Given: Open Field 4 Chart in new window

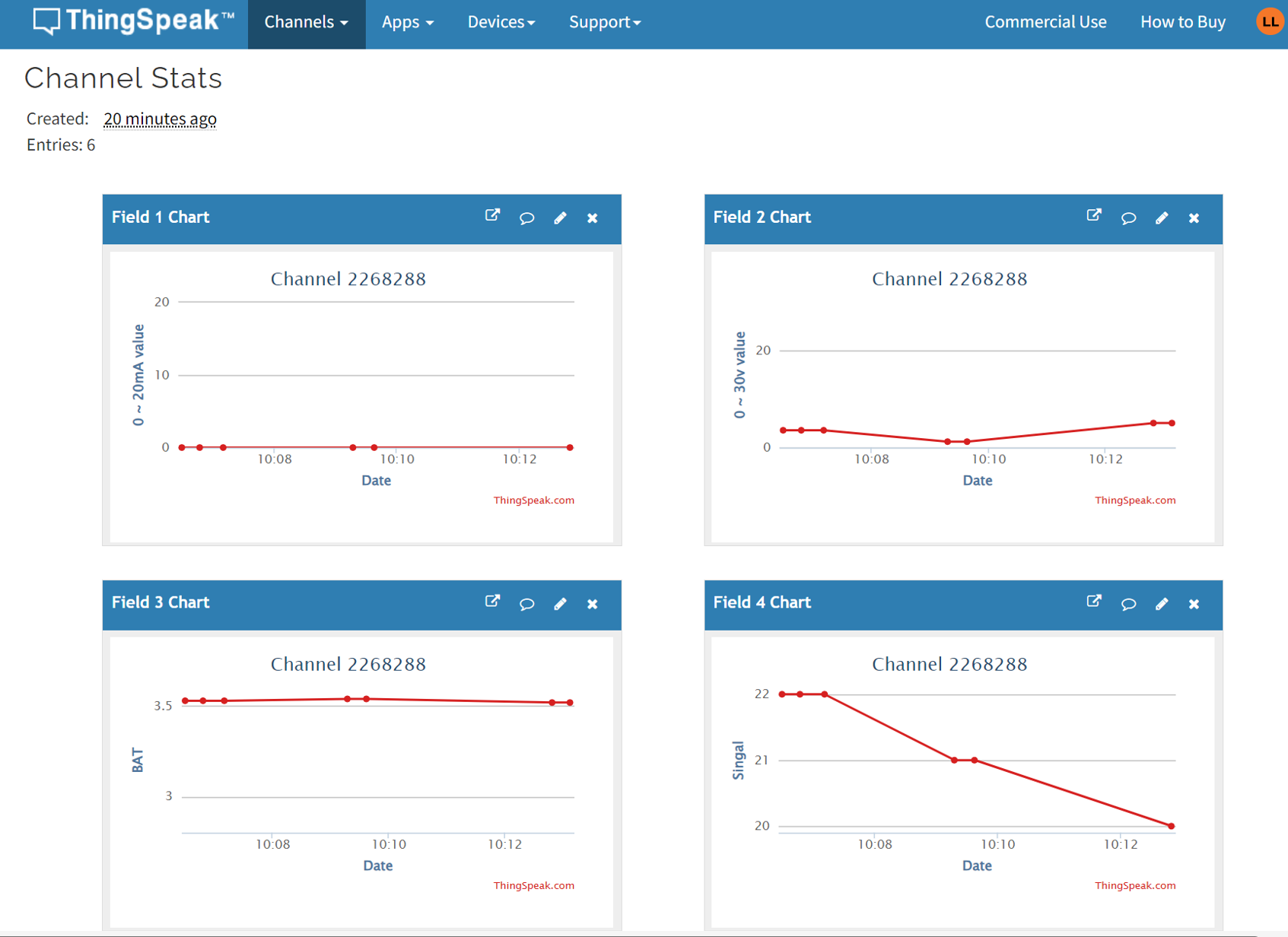Looking at the screenshot, I should tap(1094, 602).
